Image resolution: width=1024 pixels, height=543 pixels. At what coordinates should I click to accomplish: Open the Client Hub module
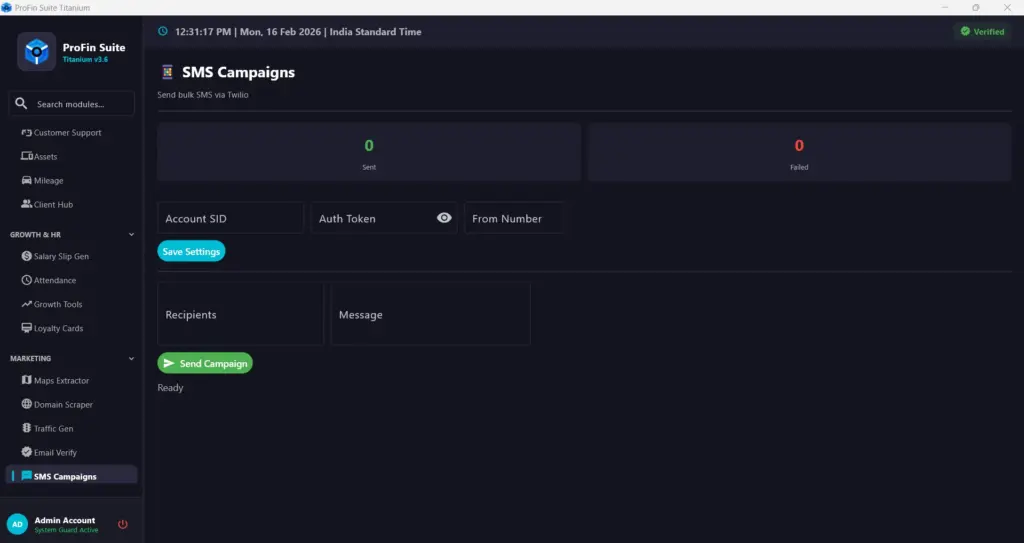[x=71, y=205]
